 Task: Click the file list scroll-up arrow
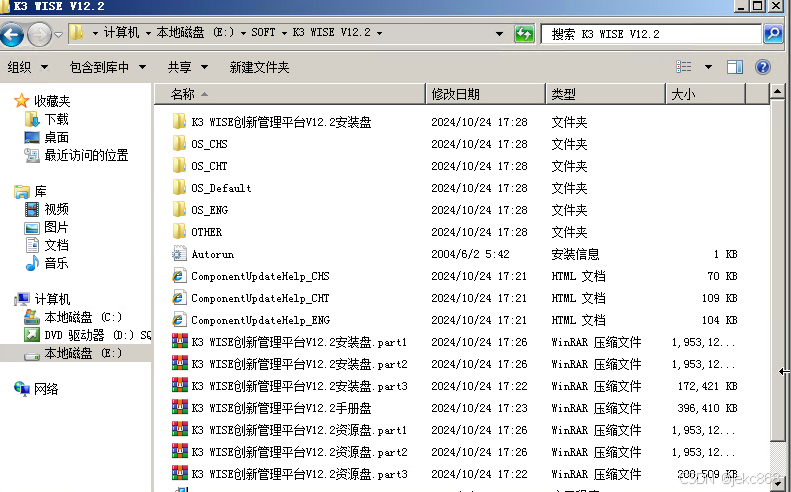click(777, 92)
